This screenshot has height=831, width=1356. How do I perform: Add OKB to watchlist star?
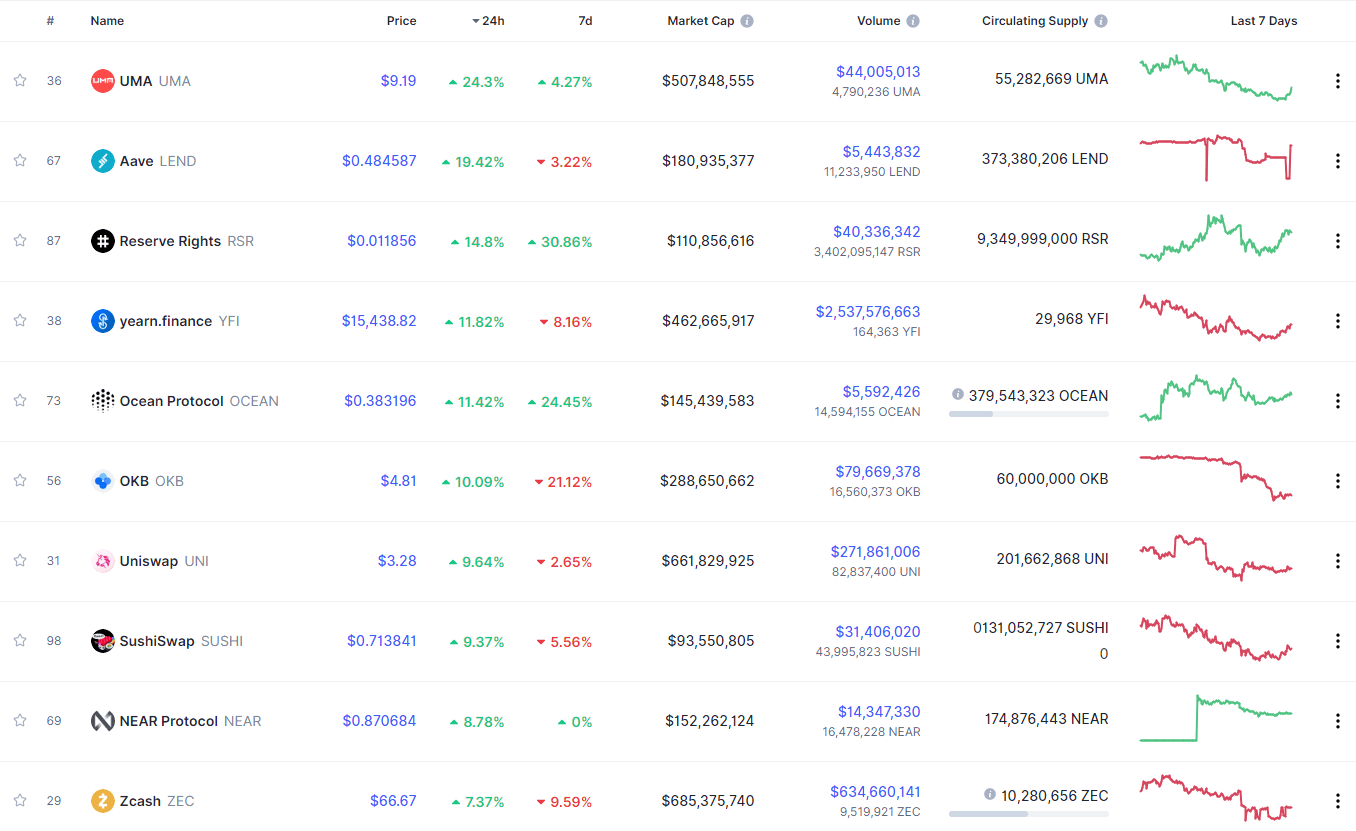point(20,481)
